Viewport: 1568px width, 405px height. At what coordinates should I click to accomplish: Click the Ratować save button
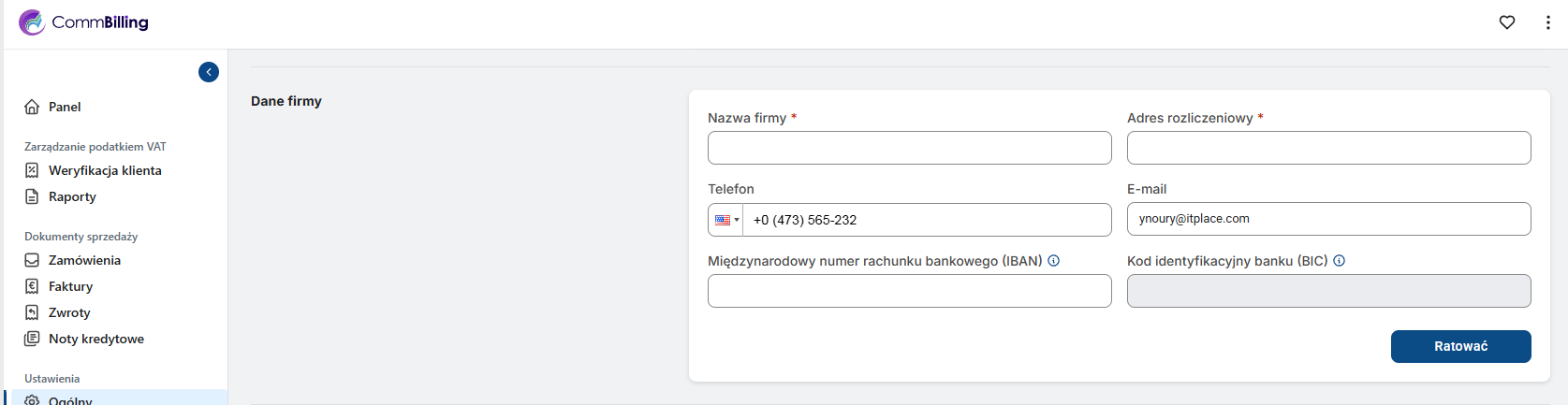coord(1460,346)
